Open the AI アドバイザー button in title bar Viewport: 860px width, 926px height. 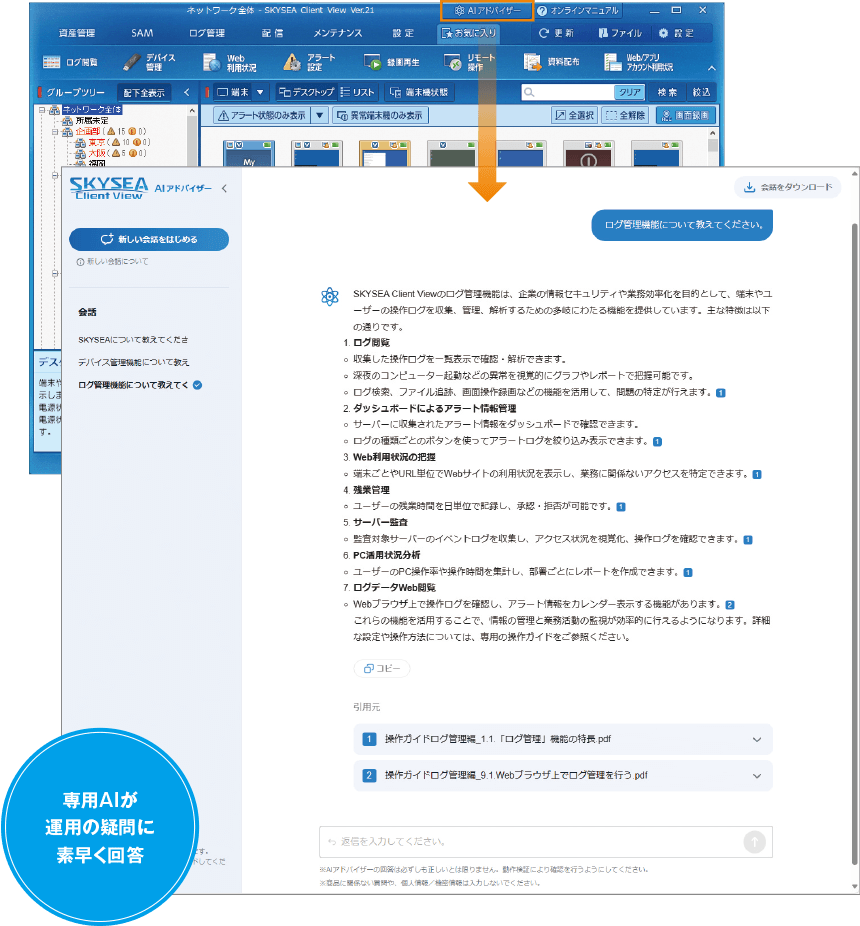(486, 10)
